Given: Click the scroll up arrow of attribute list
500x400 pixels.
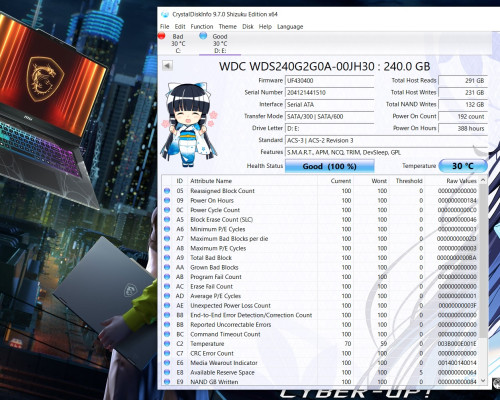Looking at the screenshot, I should coord(483,180).
